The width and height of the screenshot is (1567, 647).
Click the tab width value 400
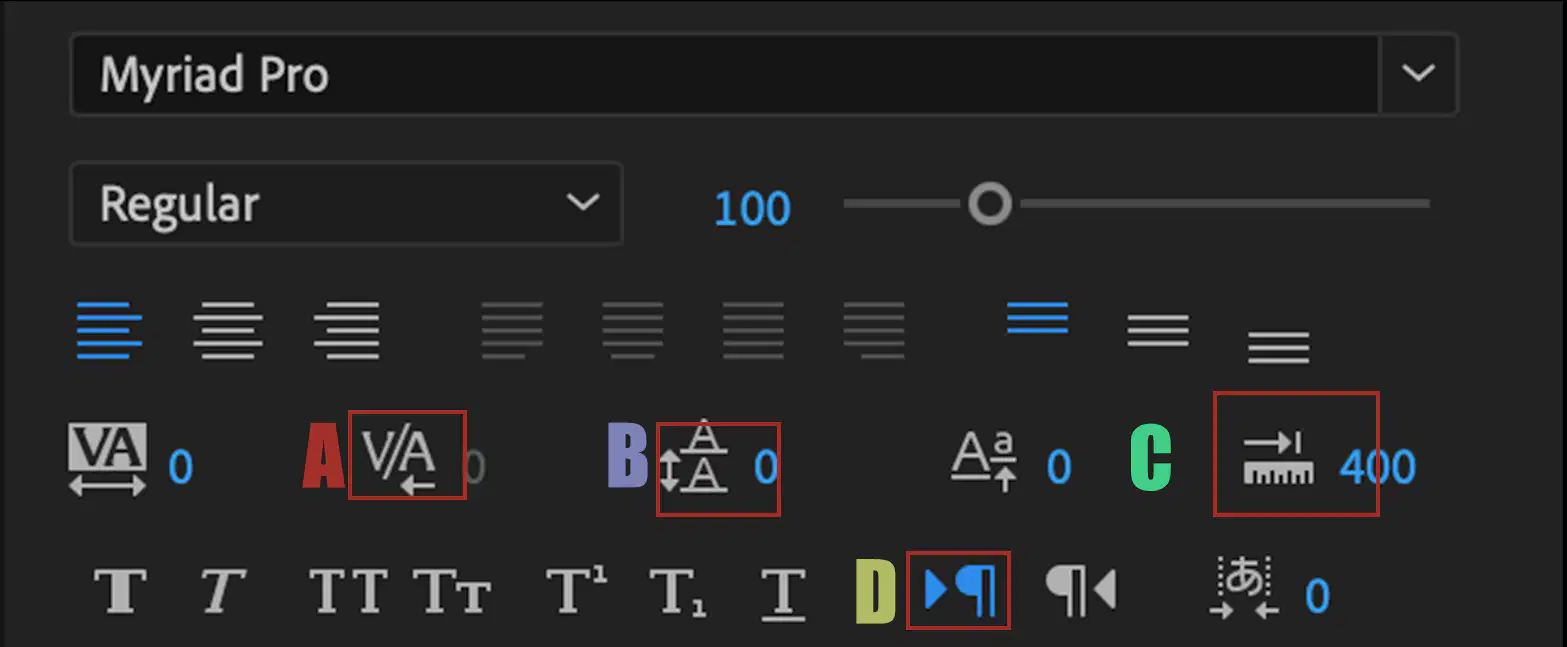click(x=1377, y=467)
